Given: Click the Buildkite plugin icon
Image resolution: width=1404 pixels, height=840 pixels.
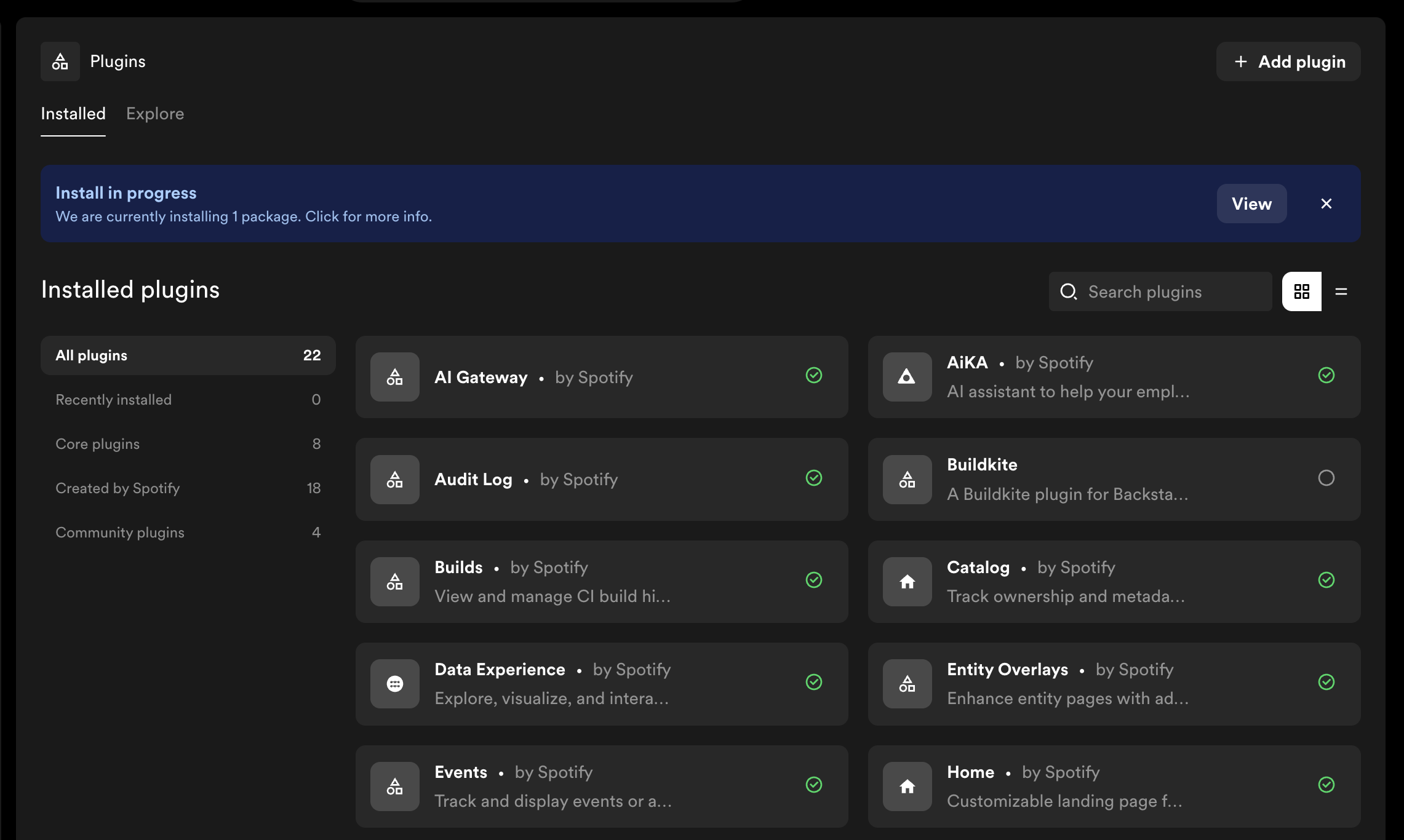Looking at the screenshot, I should pos(907,480).
